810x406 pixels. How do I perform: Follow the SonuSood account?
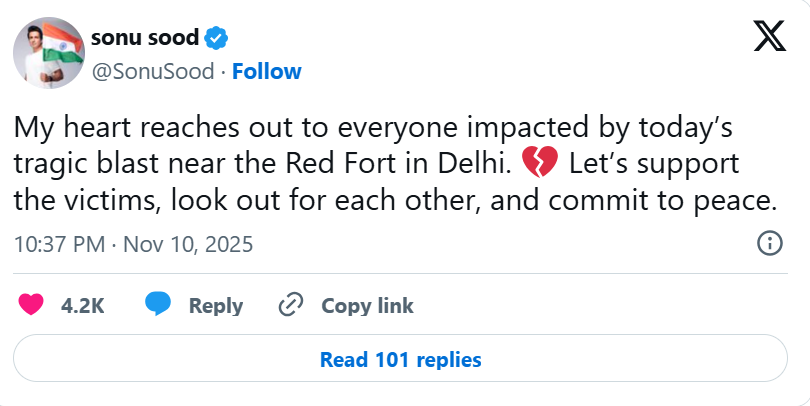pyautogui.click(x=266, y=71)
